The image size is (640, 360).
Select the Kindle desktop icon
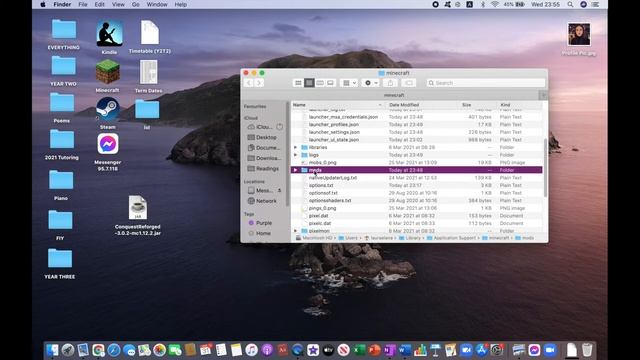coord(109,37)
